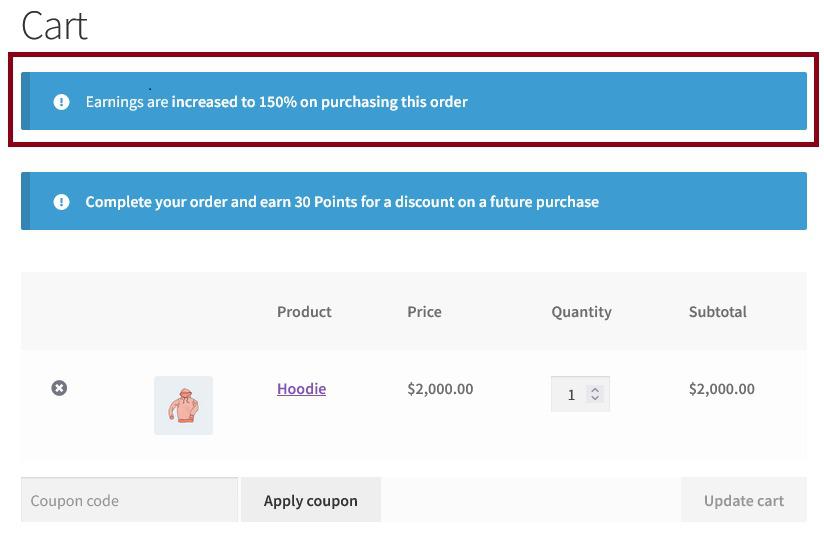Click into the Coupon code field
The height and width of the screenshot is (536, 824).
tap(129, 500)
